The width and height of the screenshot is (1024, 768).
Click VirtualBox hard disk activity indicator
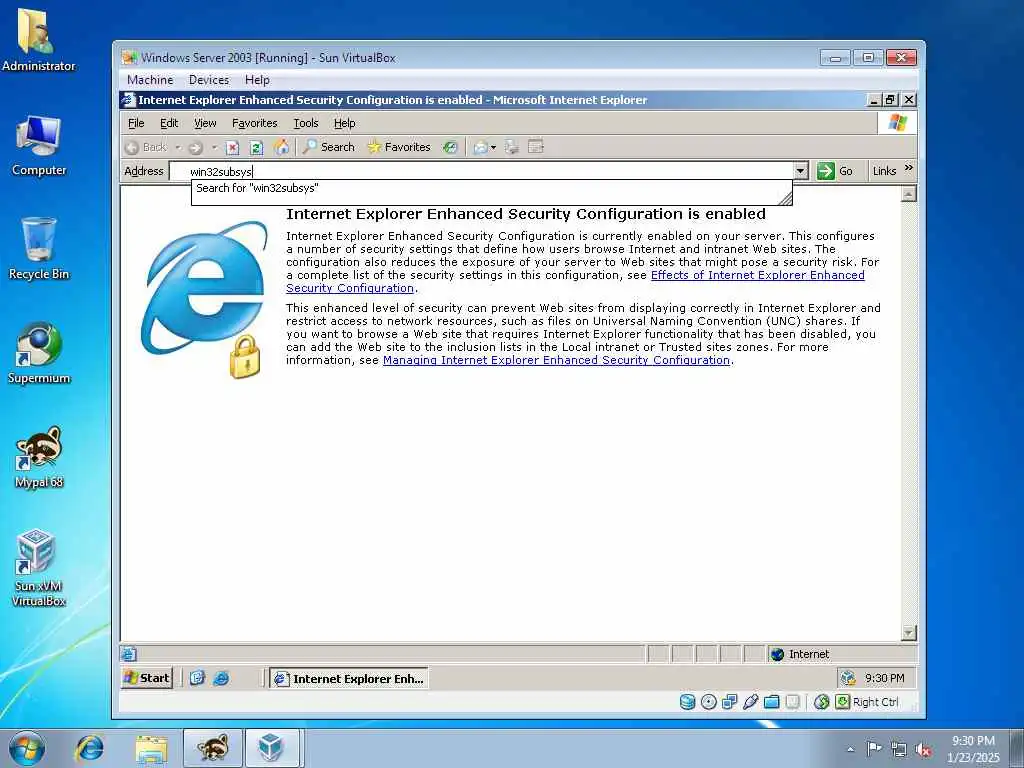[687, 702]
